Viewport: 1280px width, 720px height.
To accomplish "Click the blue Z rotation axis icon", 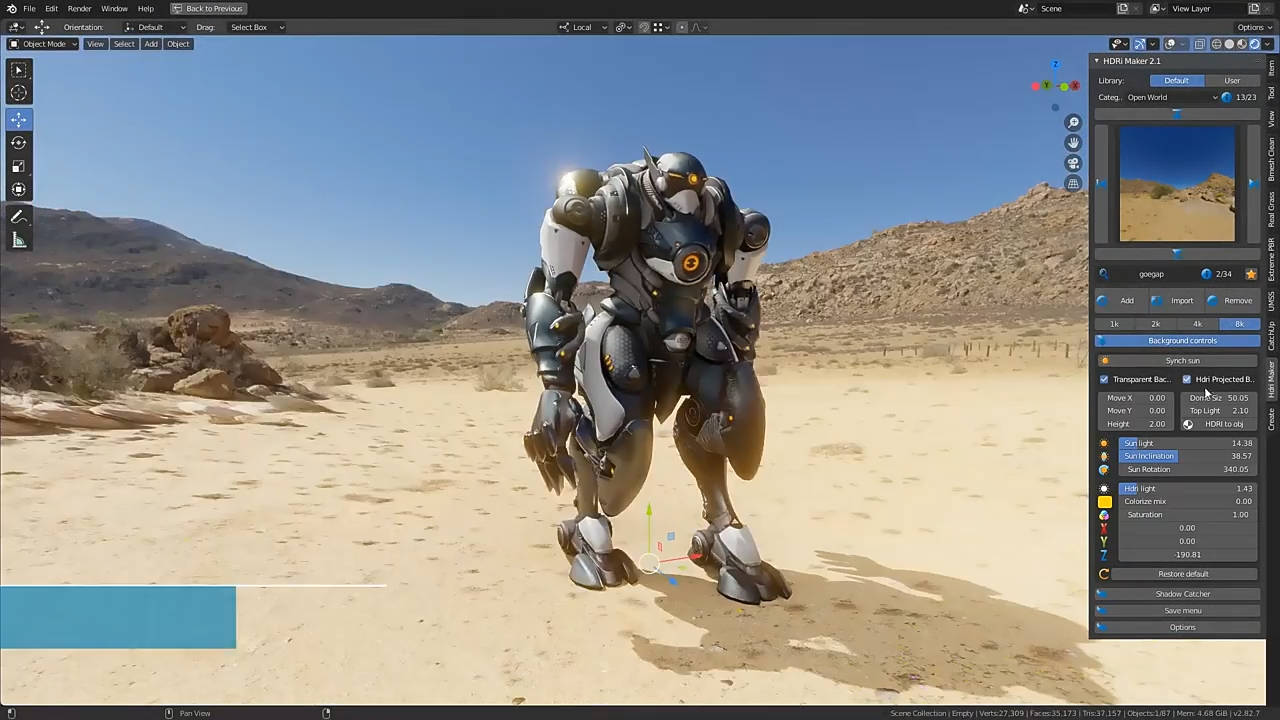I will click(x=1104, y=555).
